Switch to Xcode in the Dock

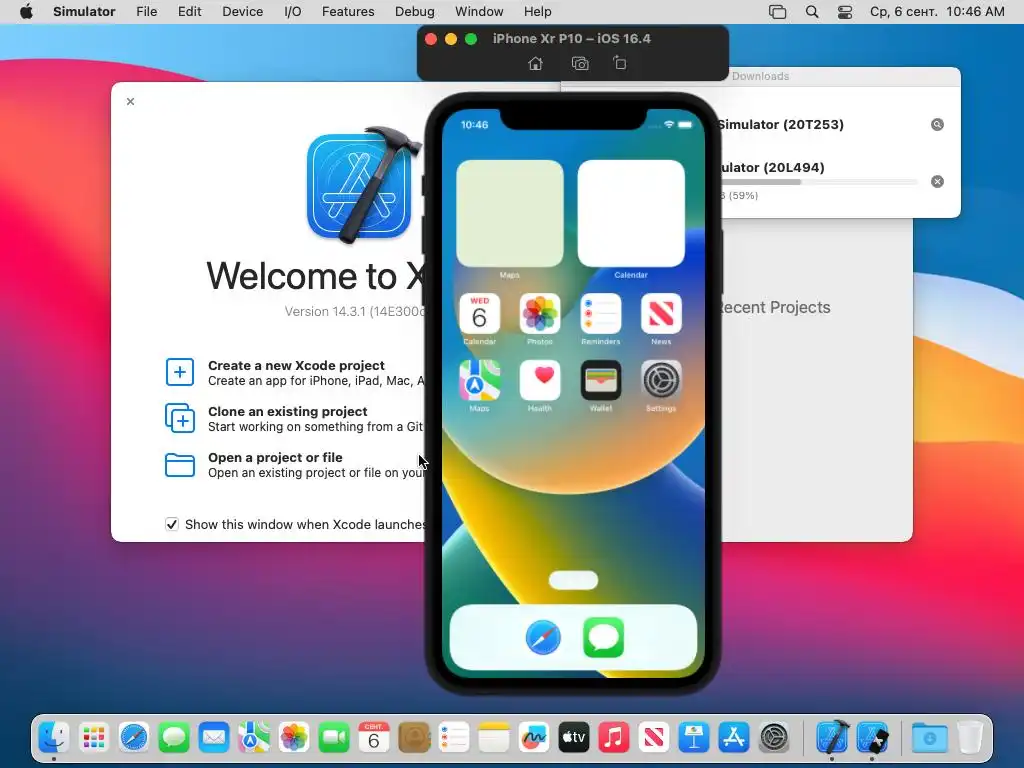(x=832, y=738)
